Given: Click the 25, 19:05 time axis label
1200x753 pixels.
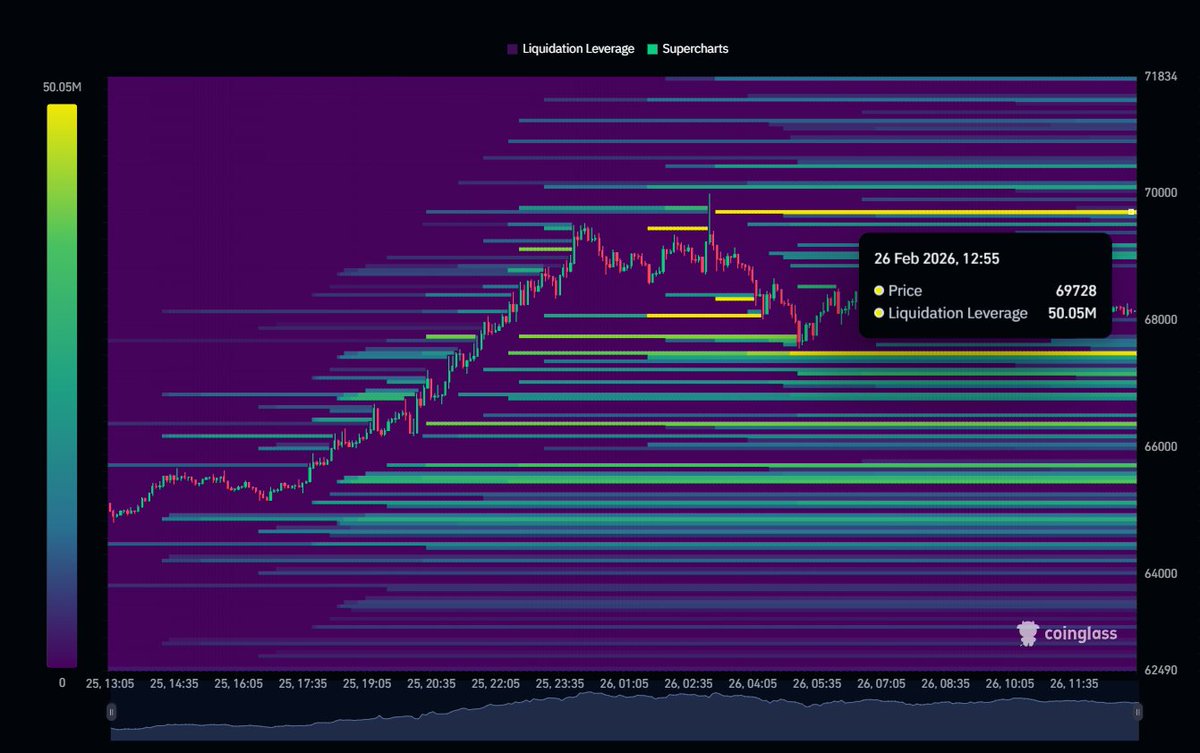Looking at the screenshot, I should pyautogui.click(x=366, y=684).
